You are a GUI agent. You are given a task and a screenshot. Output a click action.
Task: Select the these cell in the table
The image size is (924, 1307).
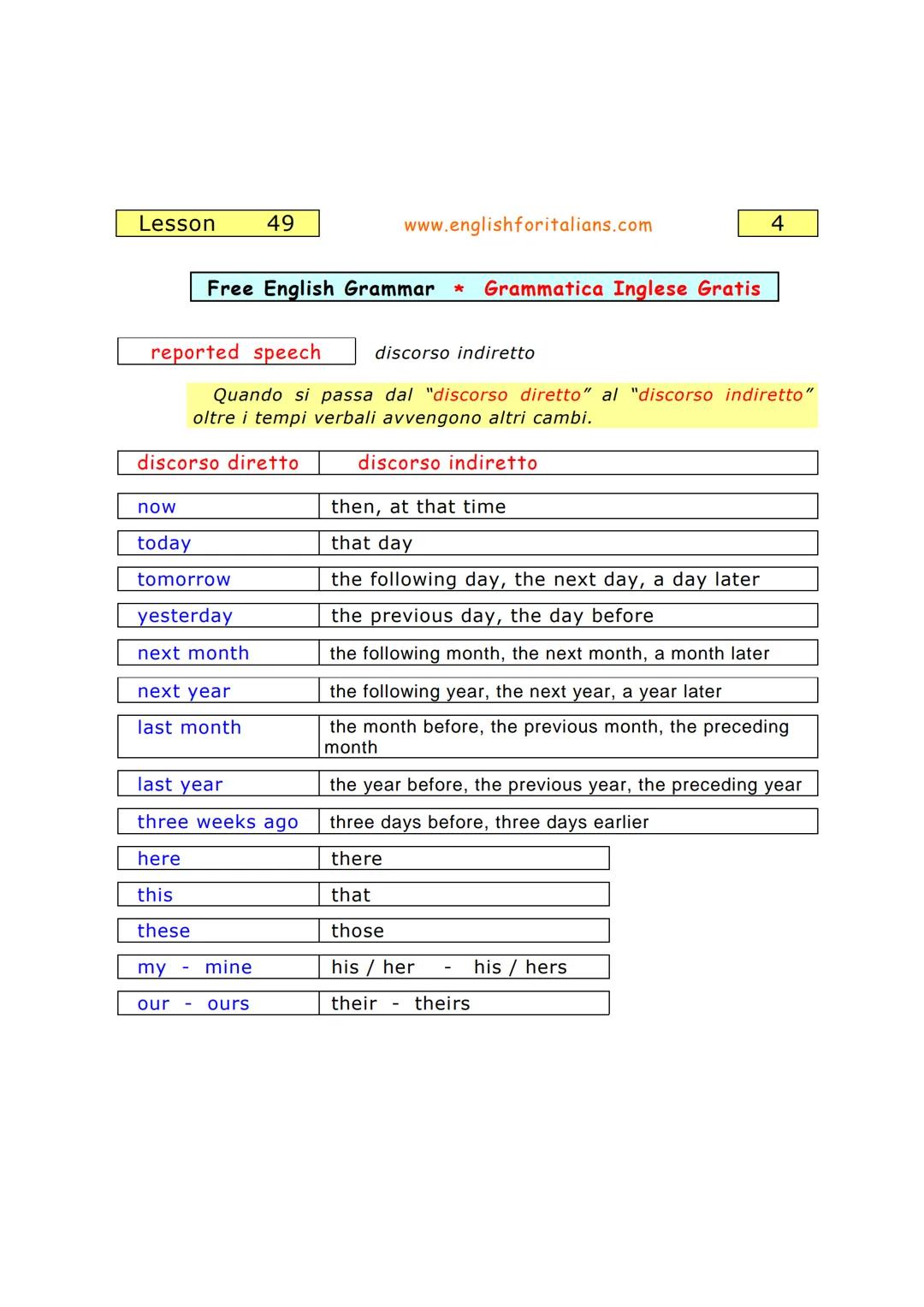tap(163, 930)
